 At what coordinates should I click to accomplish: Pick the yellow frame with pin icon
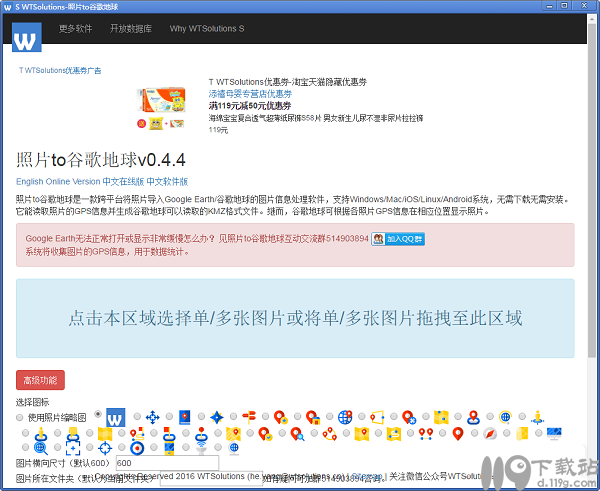(x=377, y=417)
